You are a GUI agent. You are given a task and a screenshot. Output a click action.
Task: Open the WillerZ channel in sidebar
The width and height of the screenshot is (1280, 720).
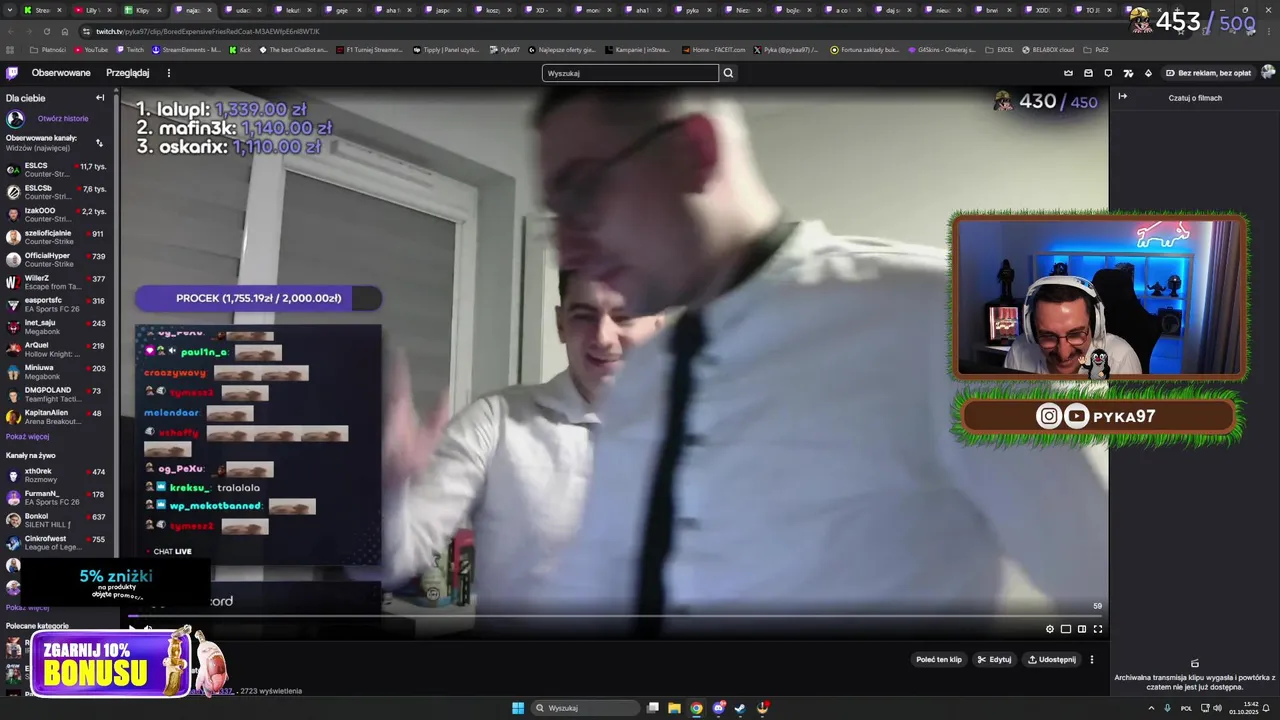tap(57, 282)
